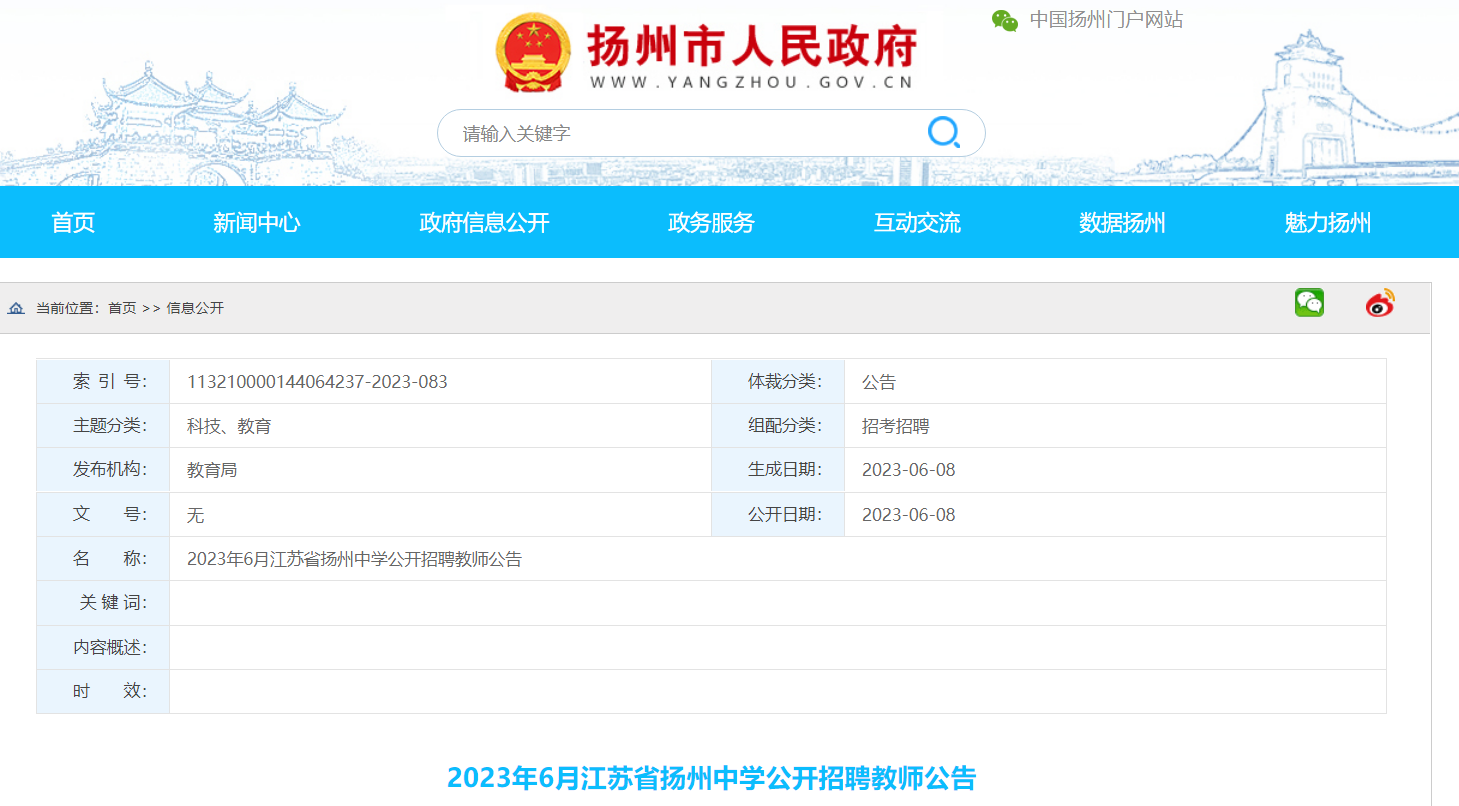Click the home icon in breadcrumb
Screen dimensions: 1459x806
point(16,308)
